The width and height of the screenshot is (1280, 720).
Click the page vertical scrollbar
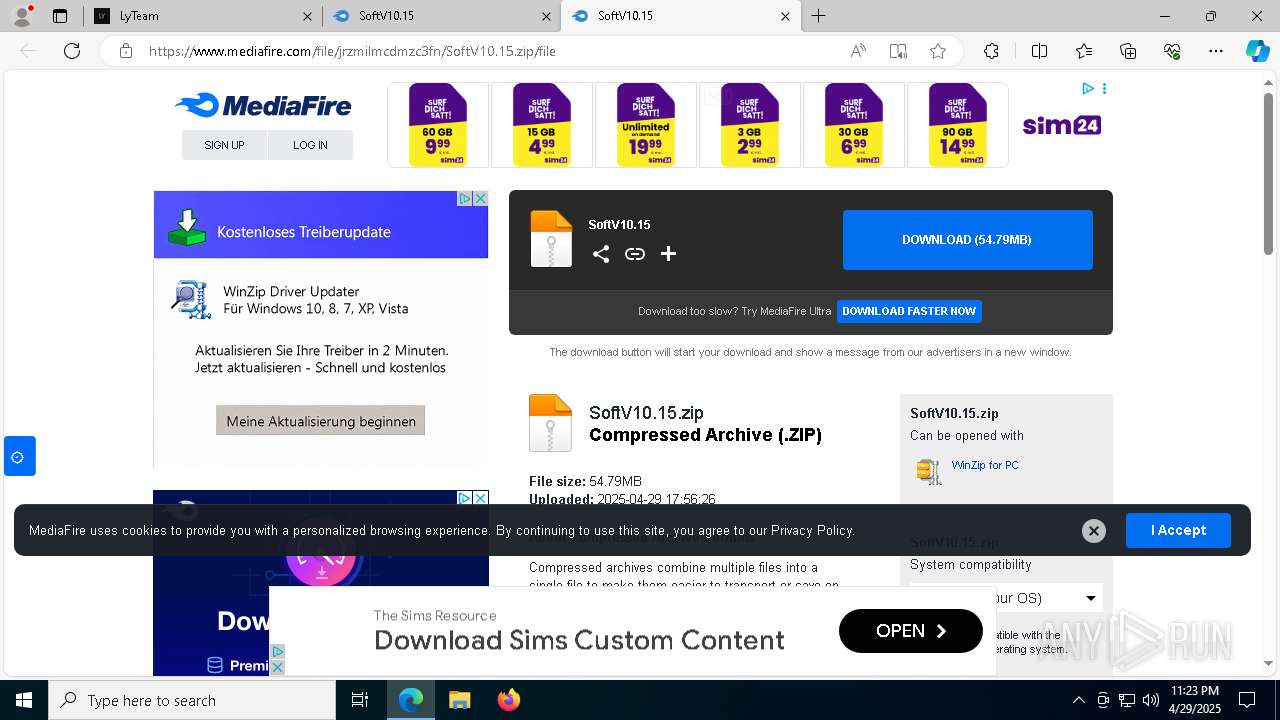pos(1269,175)
